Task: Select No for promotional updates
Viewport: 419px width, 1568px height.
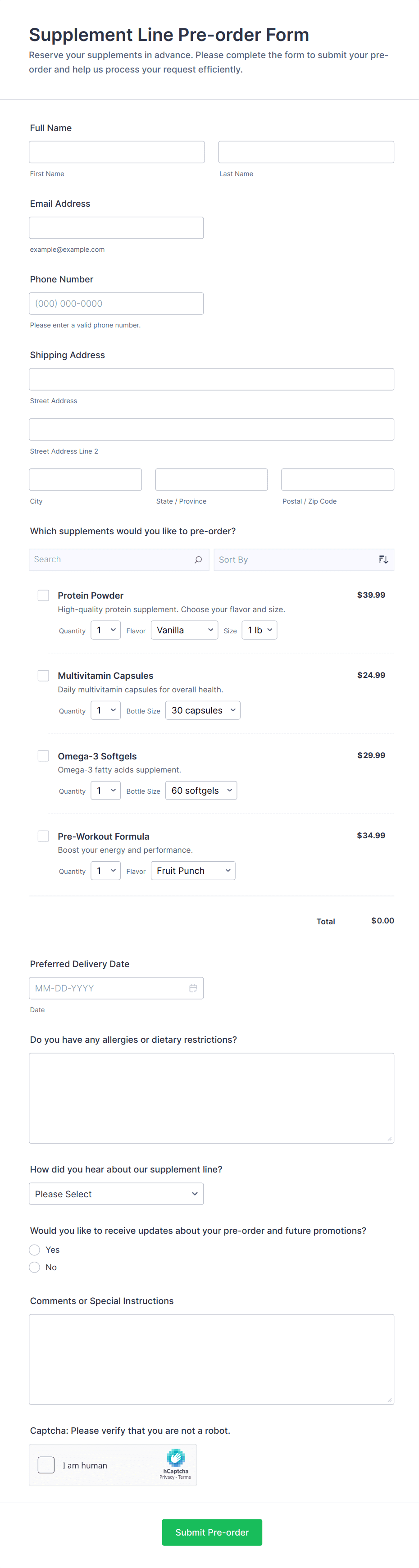Action: coord(35,1267)
